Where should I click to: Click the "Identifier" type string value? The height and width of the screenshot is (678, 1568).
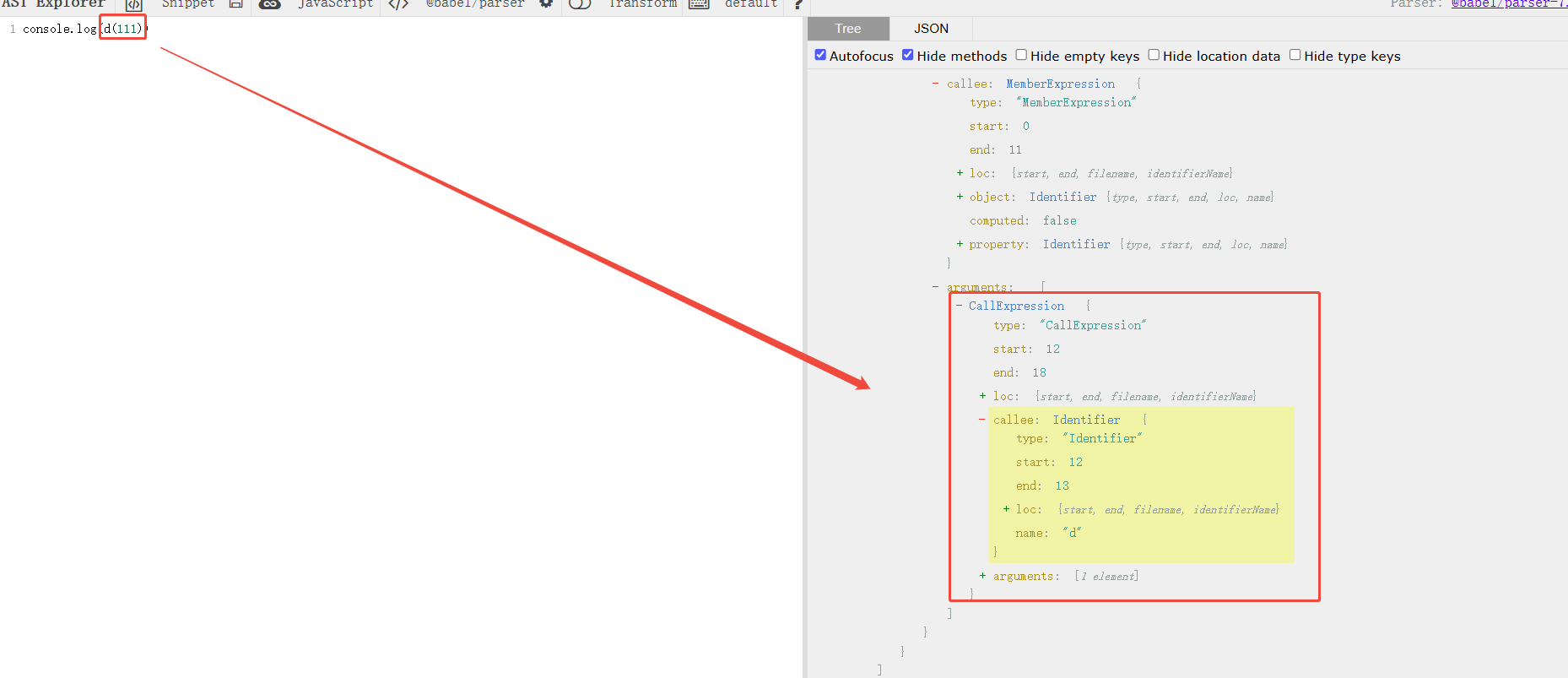(x=1102, y=438)
